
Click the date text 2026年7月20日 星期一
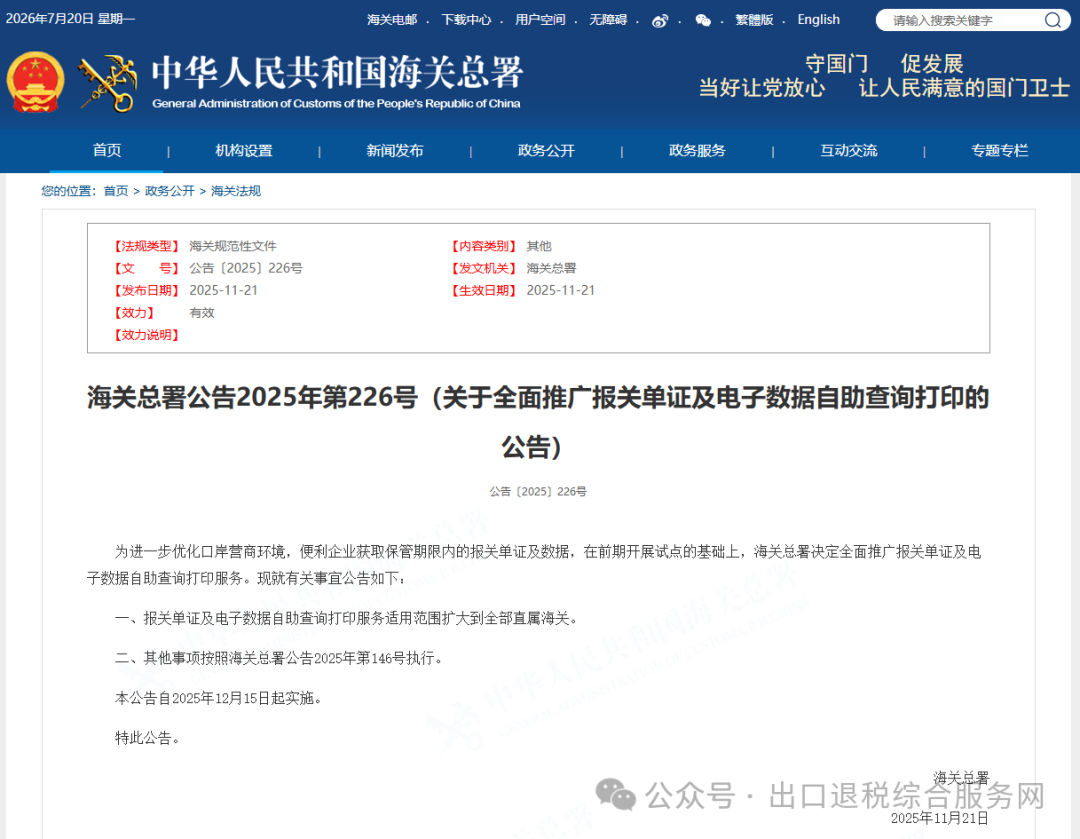(x=70, y=19)
